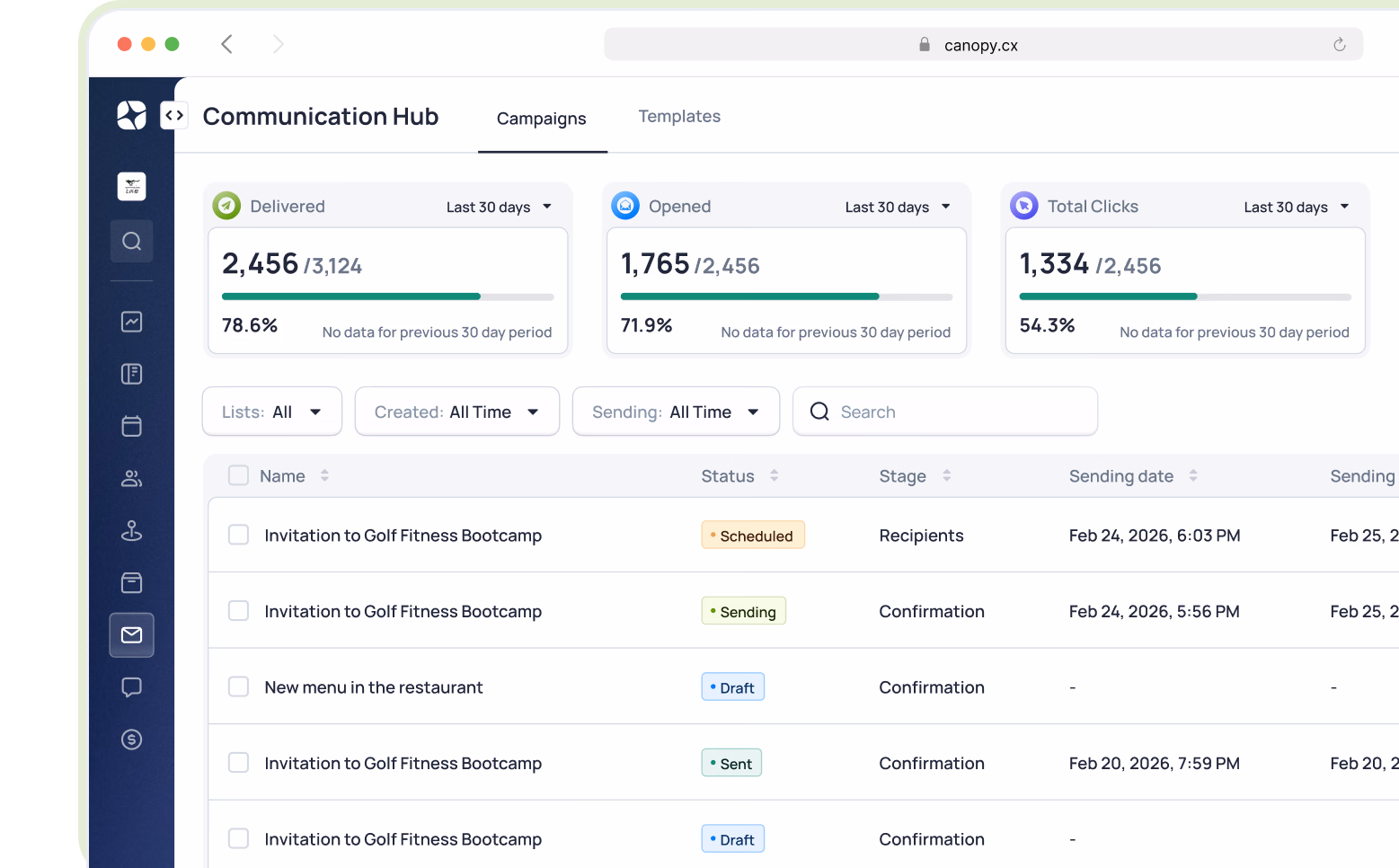Check the Sent status campaign row checkbox
Viewport: 1399px width, 868px height.
[238, 763]
